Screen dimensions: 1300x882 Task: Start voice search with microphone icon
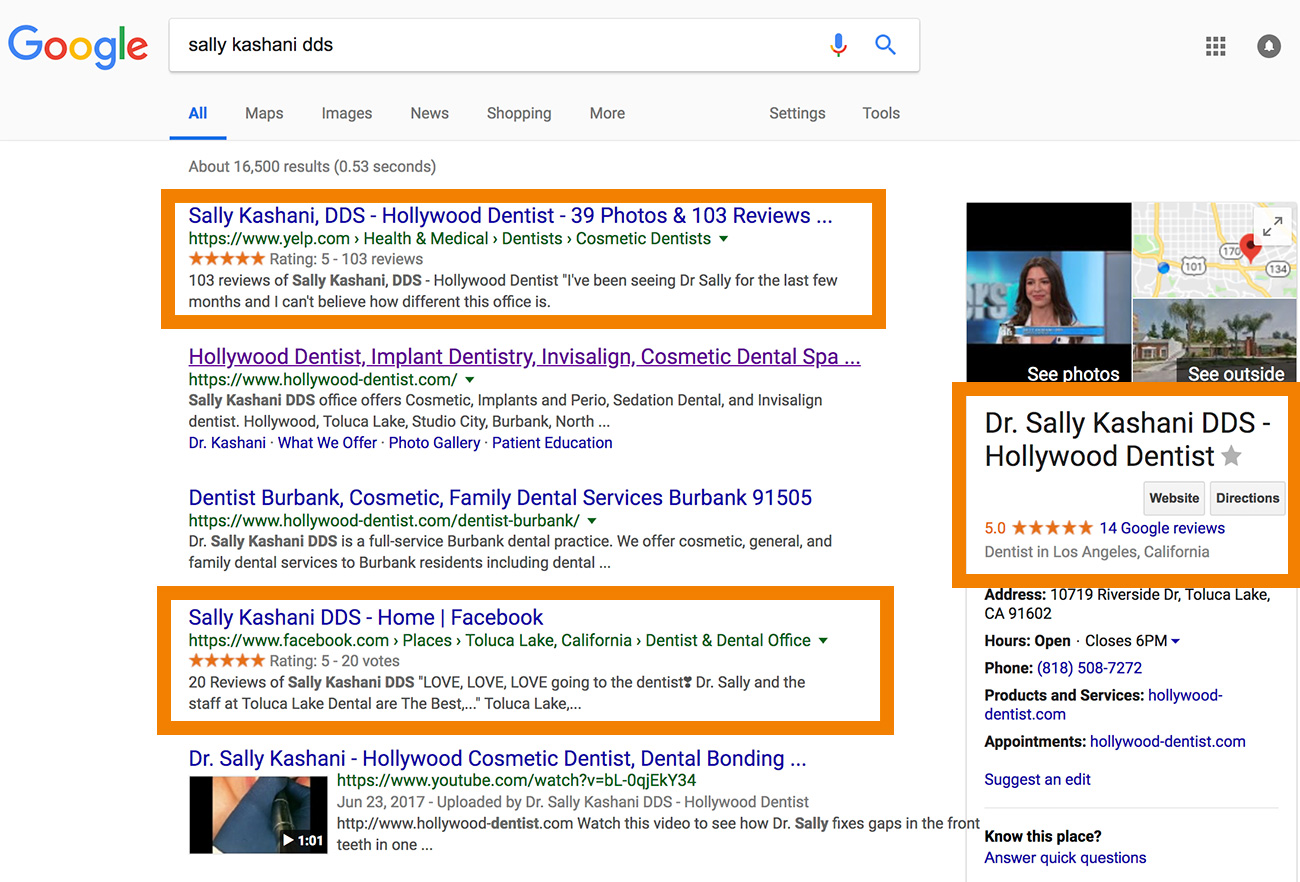tap(838, 45)
